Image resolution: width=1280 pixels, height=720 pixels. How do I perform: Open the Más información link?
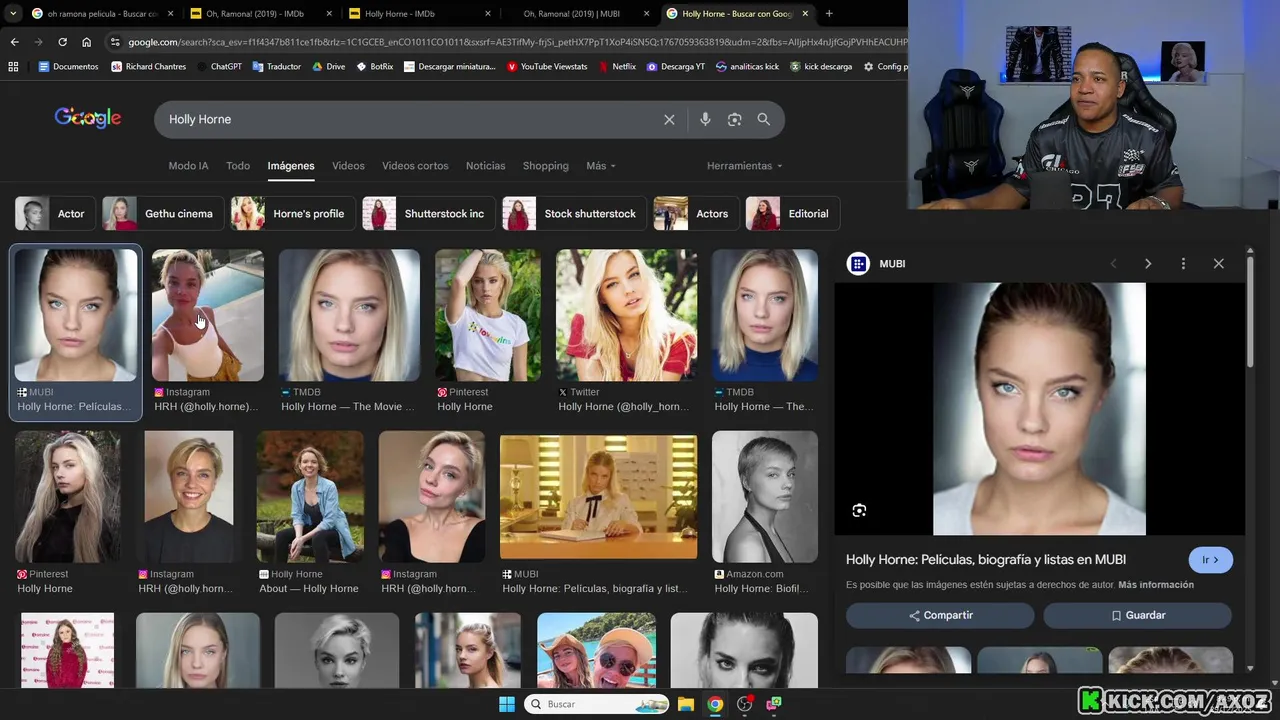[1156, 585]
